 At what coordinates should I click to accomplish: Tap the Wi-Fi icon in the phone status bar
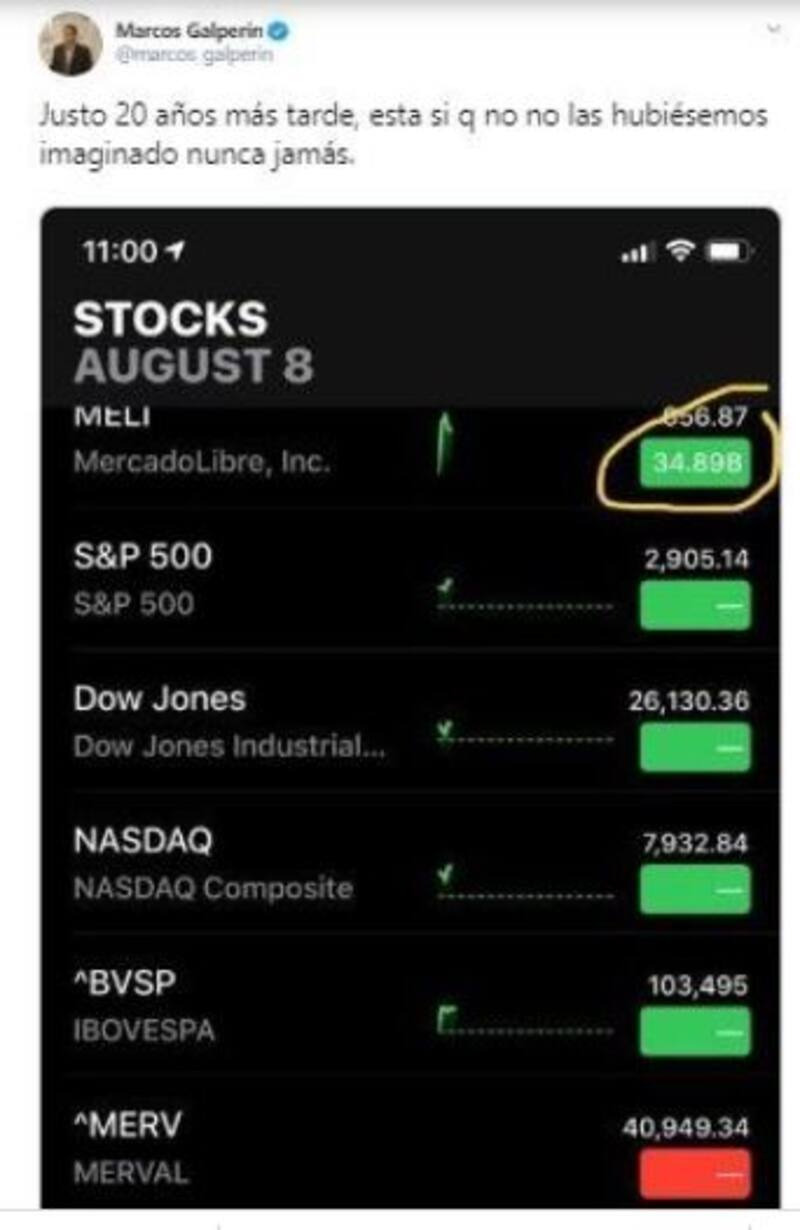point(681,252)
